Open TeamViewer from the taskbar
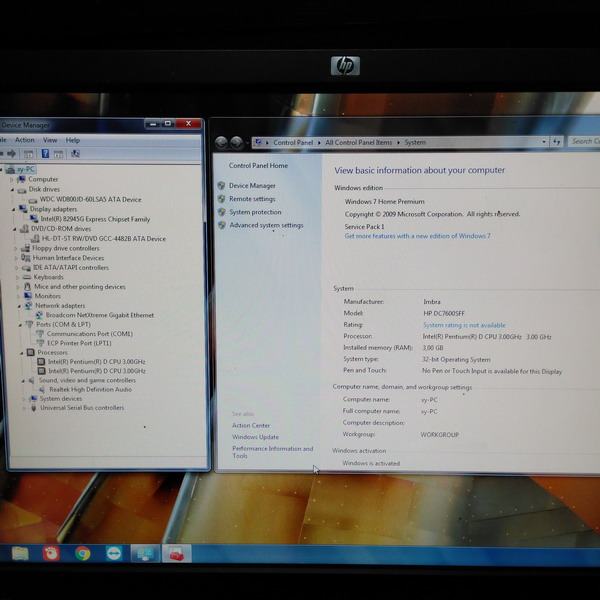The image size is (600, 600). [x=114, y=554]
